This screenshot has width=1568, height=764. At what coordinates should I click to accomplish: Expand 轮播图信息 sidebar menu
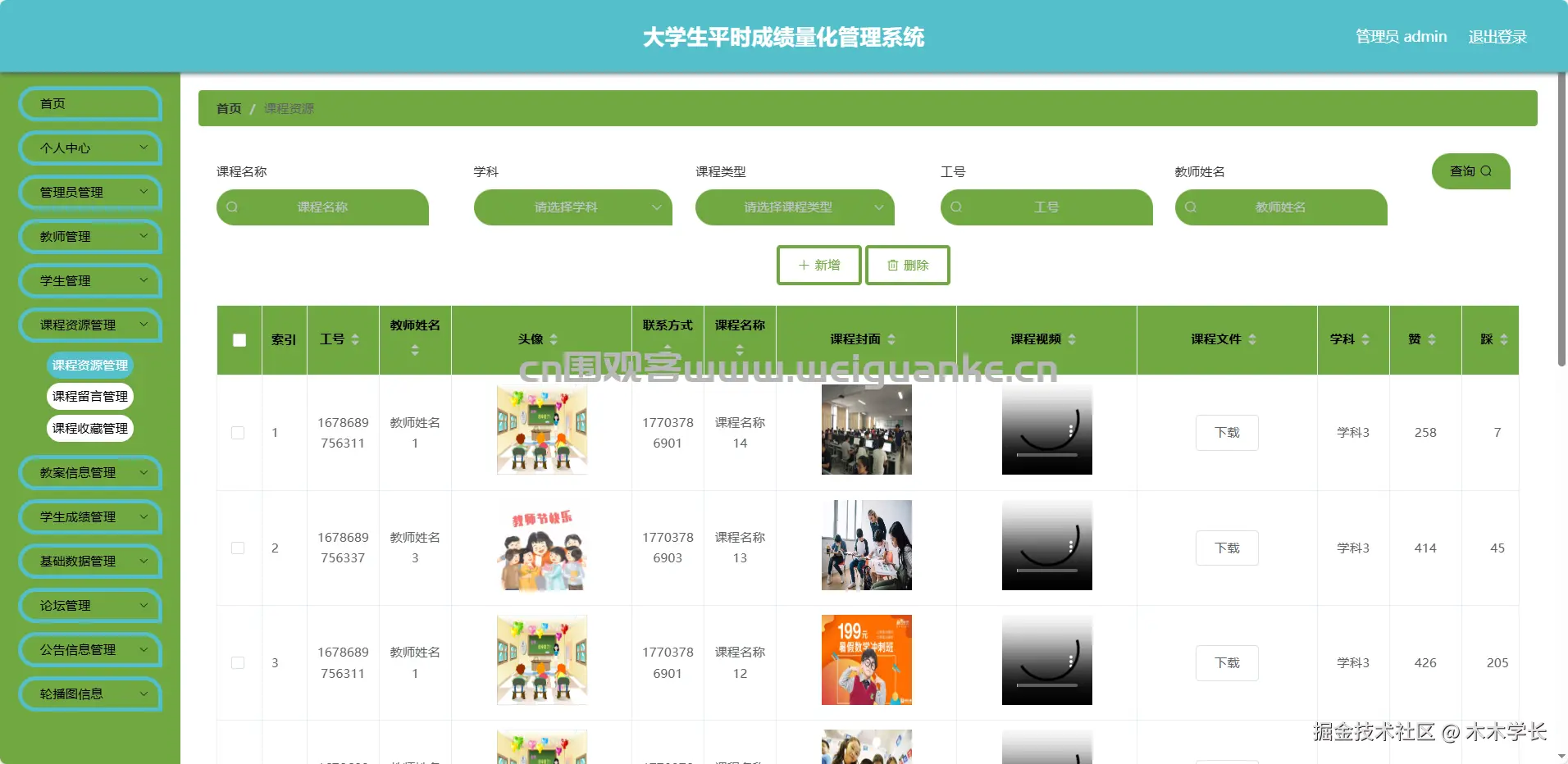click(90, 694)
